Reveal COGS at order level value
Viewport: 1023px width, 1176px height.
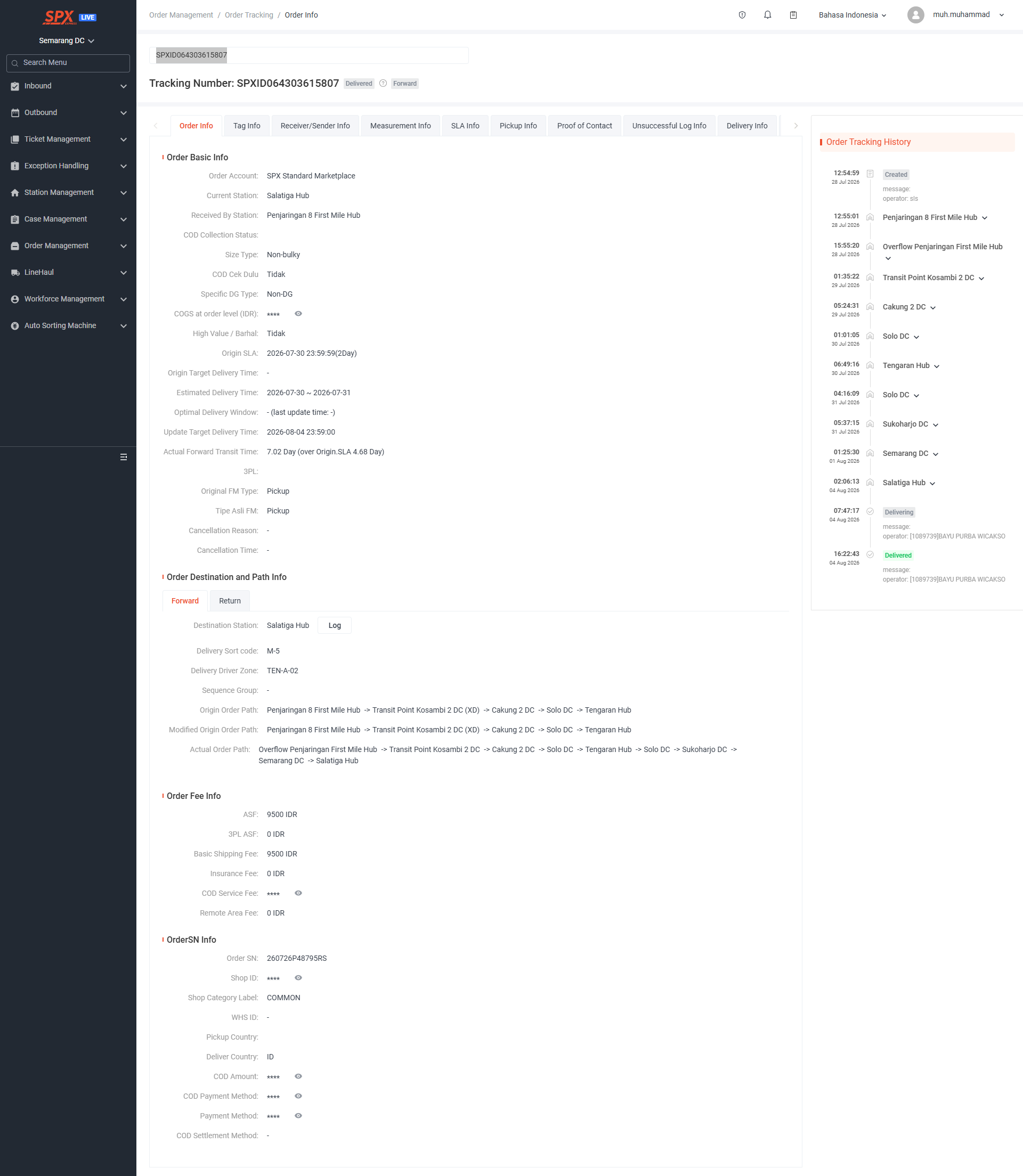pos(298,314)
